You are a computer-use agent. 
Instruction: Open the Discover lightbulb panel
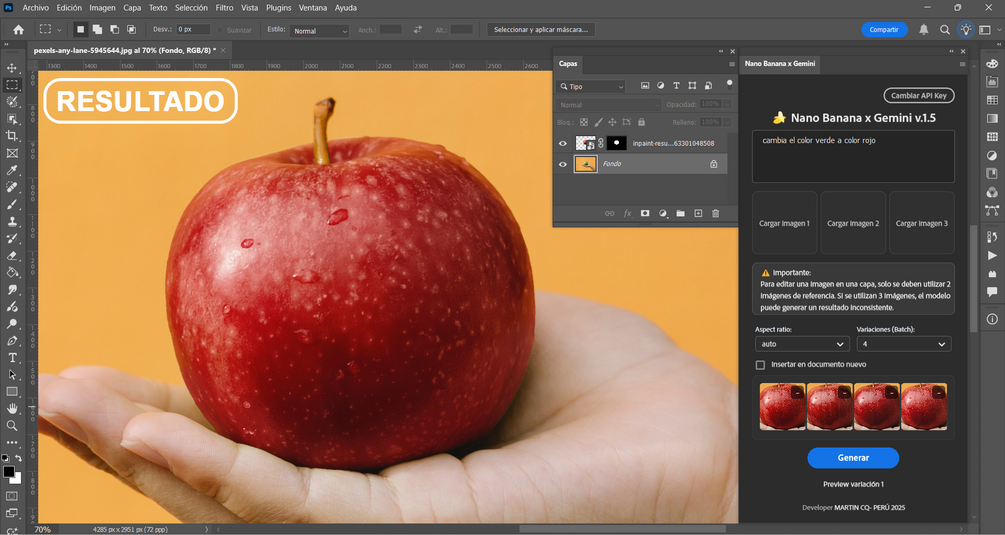click(x=966, y=29)
